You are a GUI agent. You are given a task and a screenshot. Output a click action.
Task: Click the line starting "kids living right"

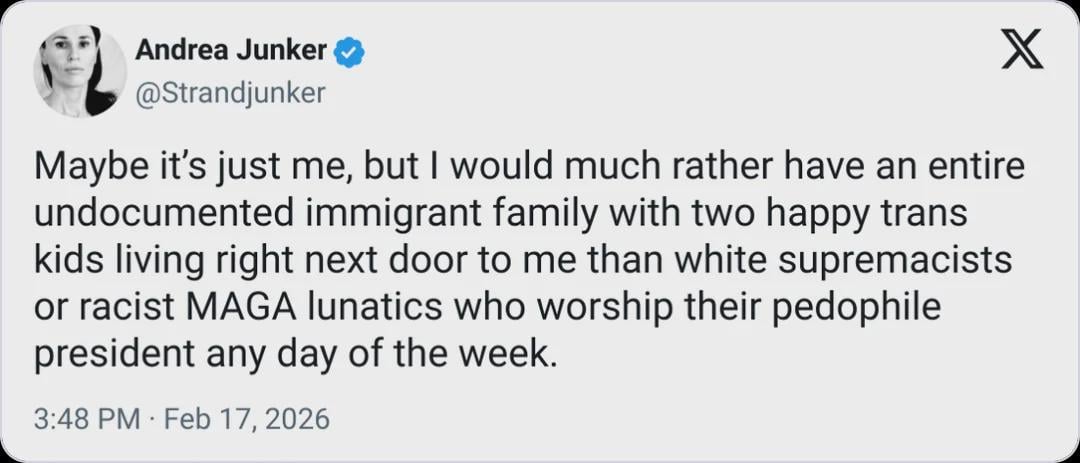click(523, 260)
